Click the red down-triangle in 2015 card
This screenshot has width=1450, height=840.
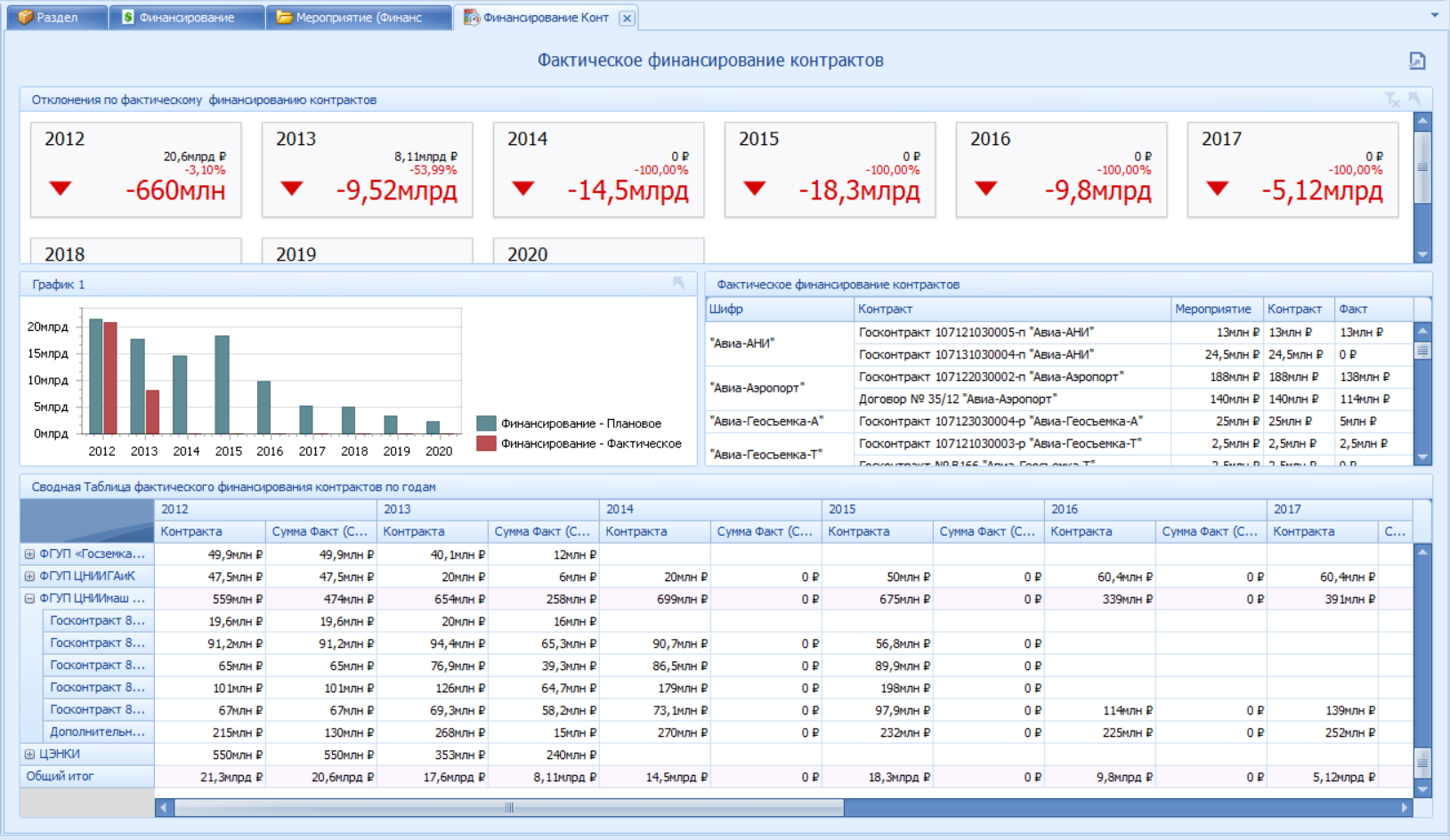click(x=755, y=189)
